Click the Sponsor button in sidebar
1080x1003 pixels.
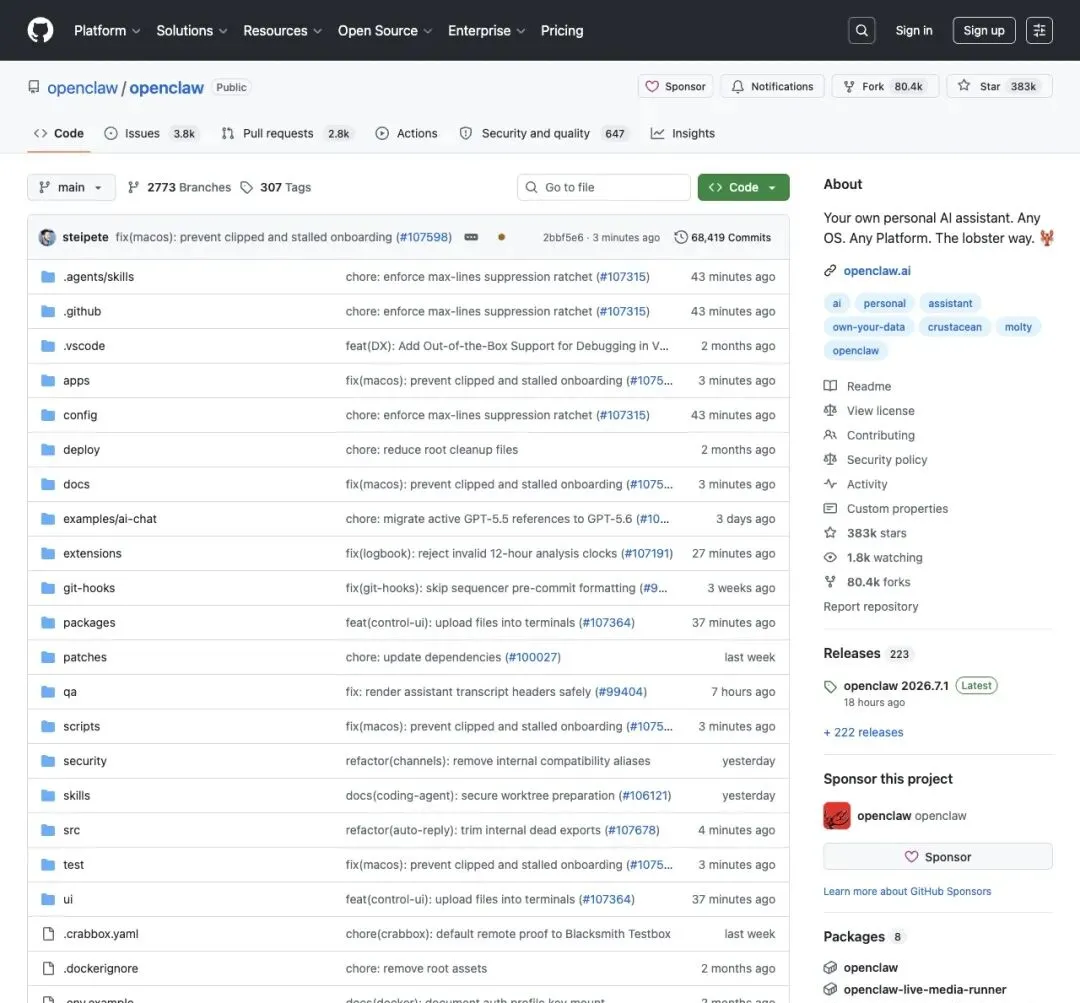point(937,857)
